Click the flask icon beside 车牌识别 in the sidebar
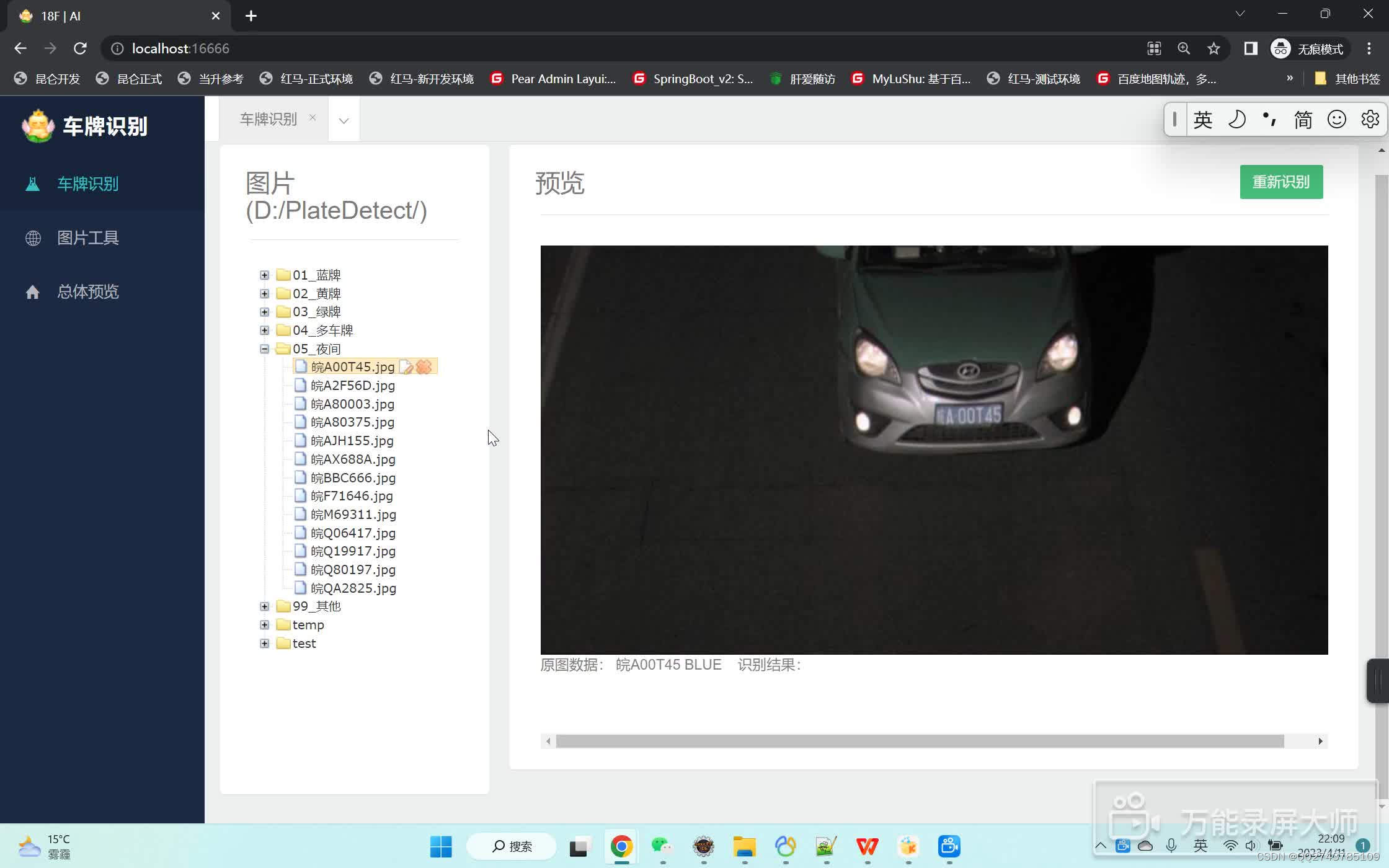This screenshot has height=868, width=1389. pyautogui.click(x=33, y=184)
